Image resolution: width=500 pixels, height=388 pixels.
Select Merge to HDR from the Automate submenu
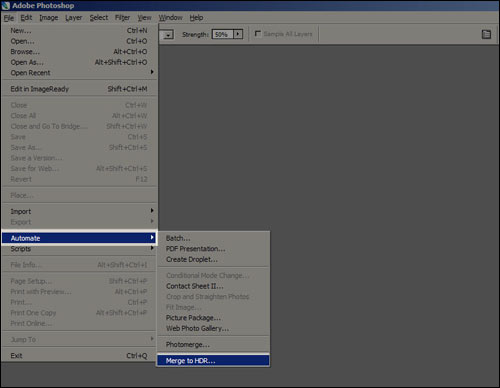click(x=213, y=361)
